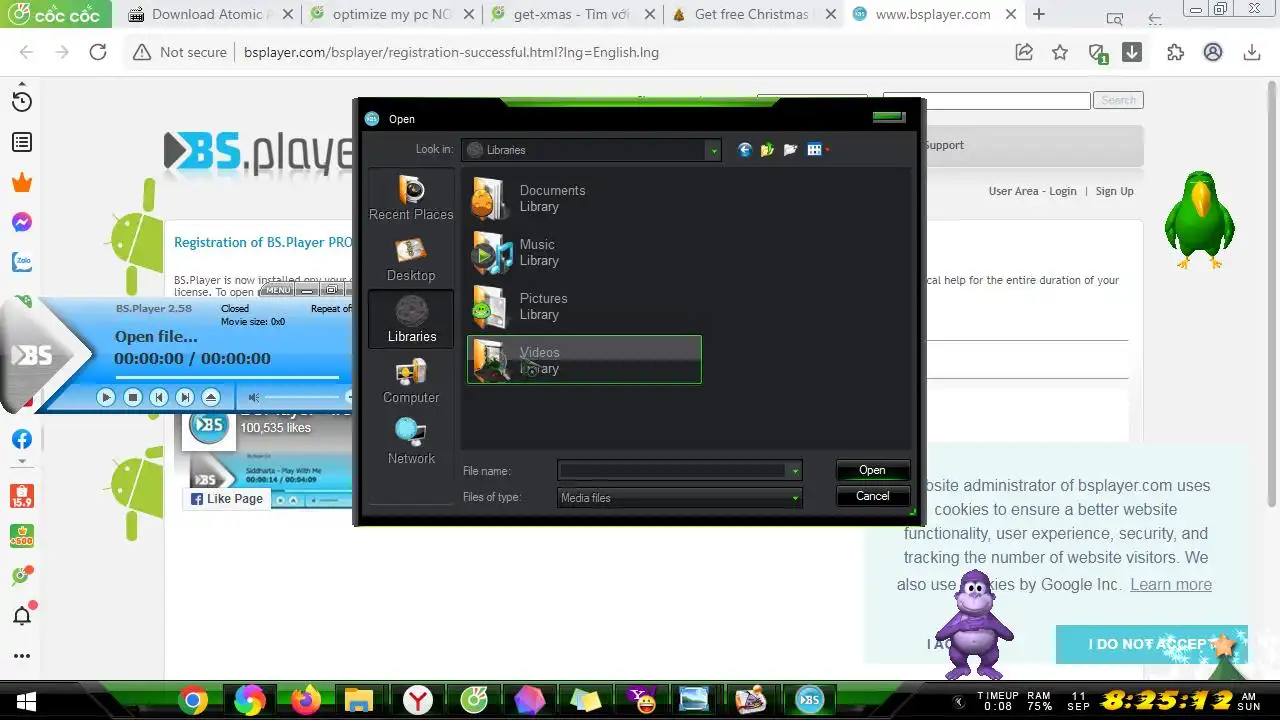This screenshot has height=720, width=1280.
Task: Open the BS.Player MENU button
Action: click(x=278, y=290)
